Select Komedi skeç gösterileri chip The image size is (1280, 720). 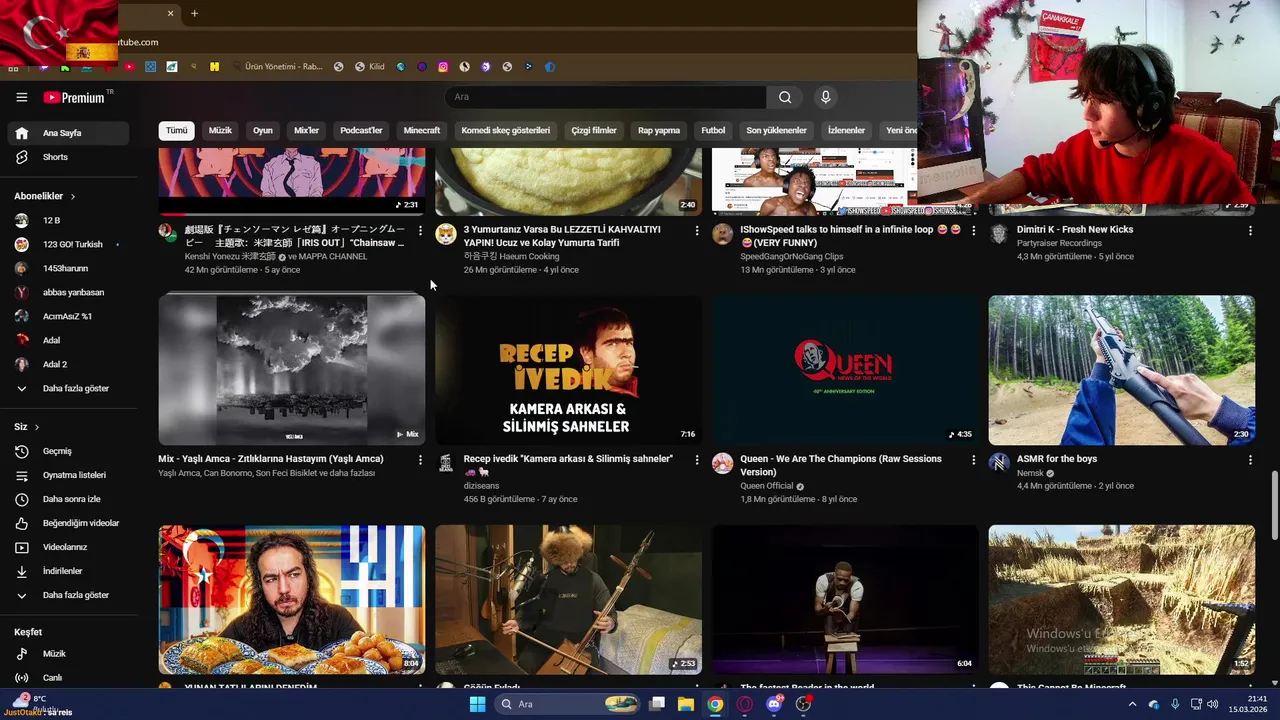coord(506,130)
